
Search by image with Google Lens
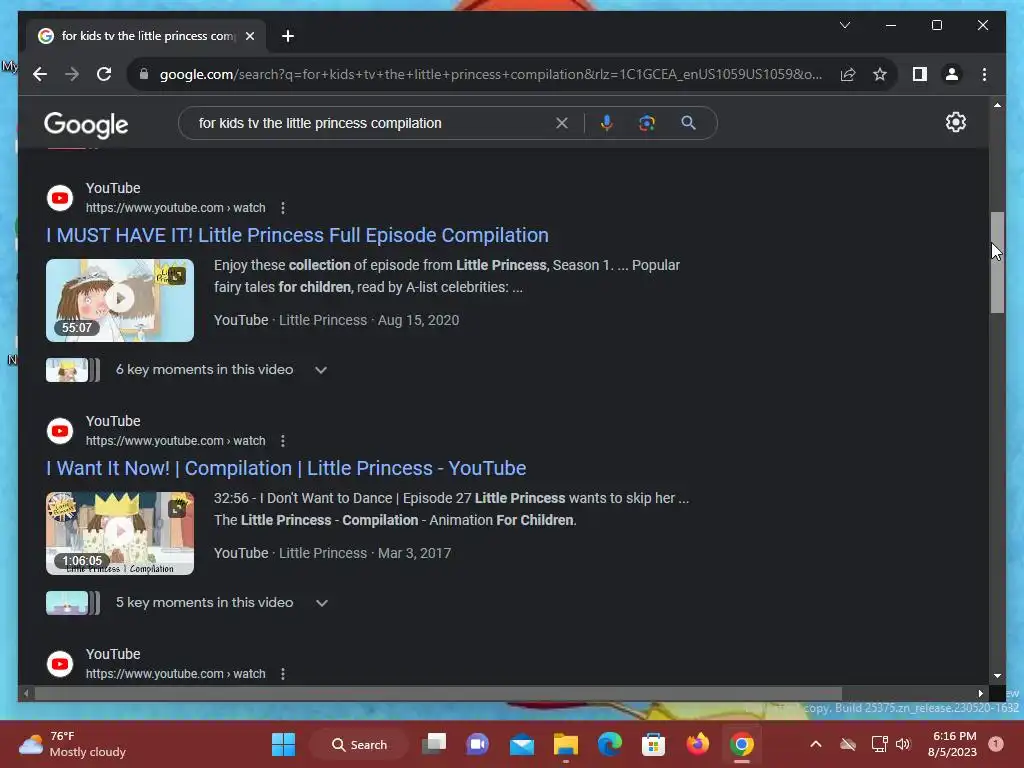[647, 123]
